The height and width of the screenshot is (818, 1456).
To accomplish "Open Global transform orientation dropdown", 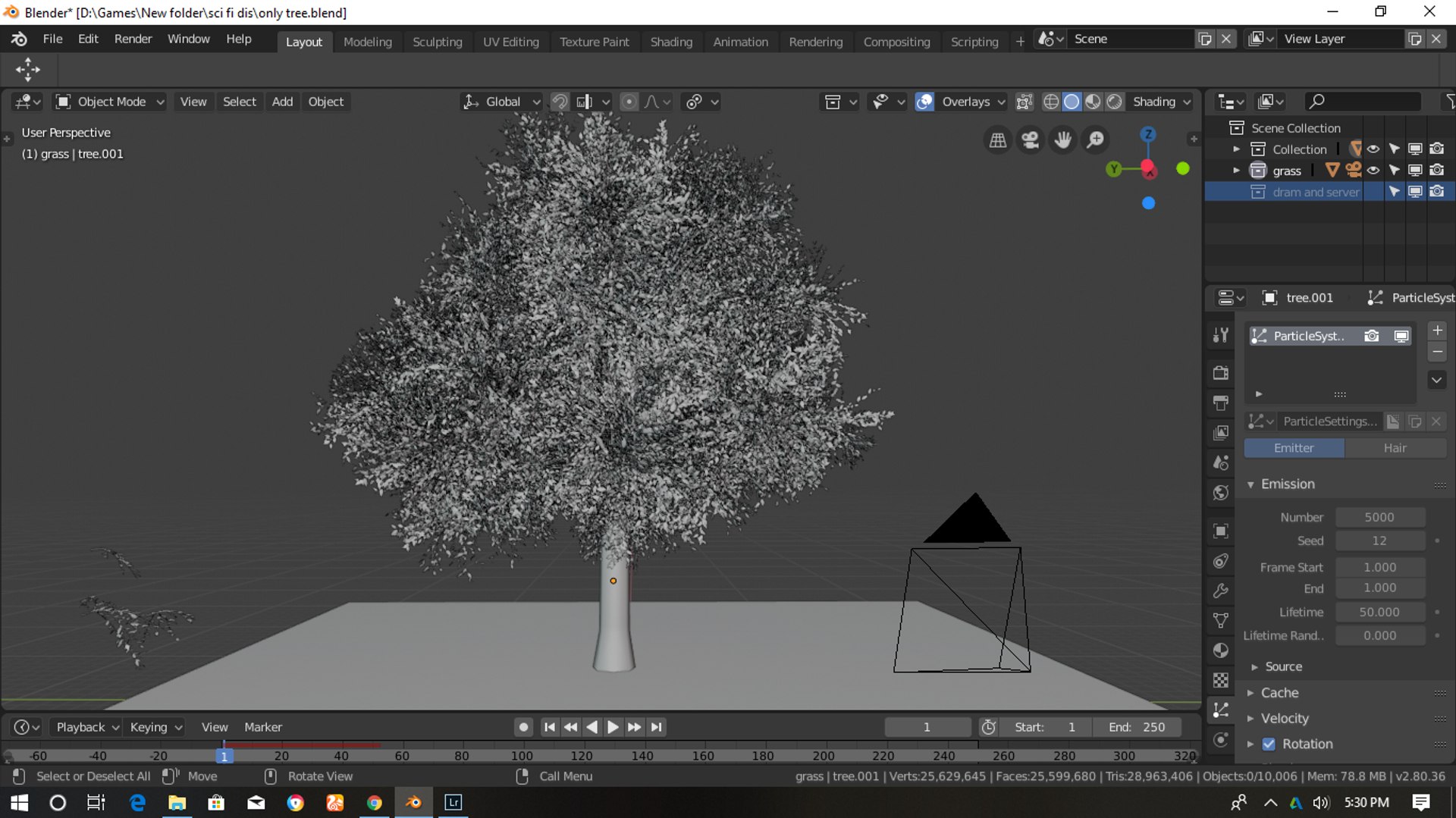I will [x=501, y=102].
